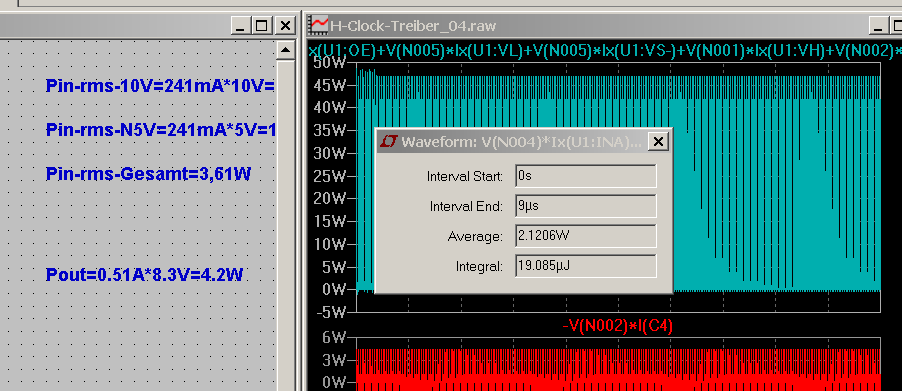Minimize the H-Clock-Treiber_04.raw plot window
902x391 pixels.
[x=878, y=25]
